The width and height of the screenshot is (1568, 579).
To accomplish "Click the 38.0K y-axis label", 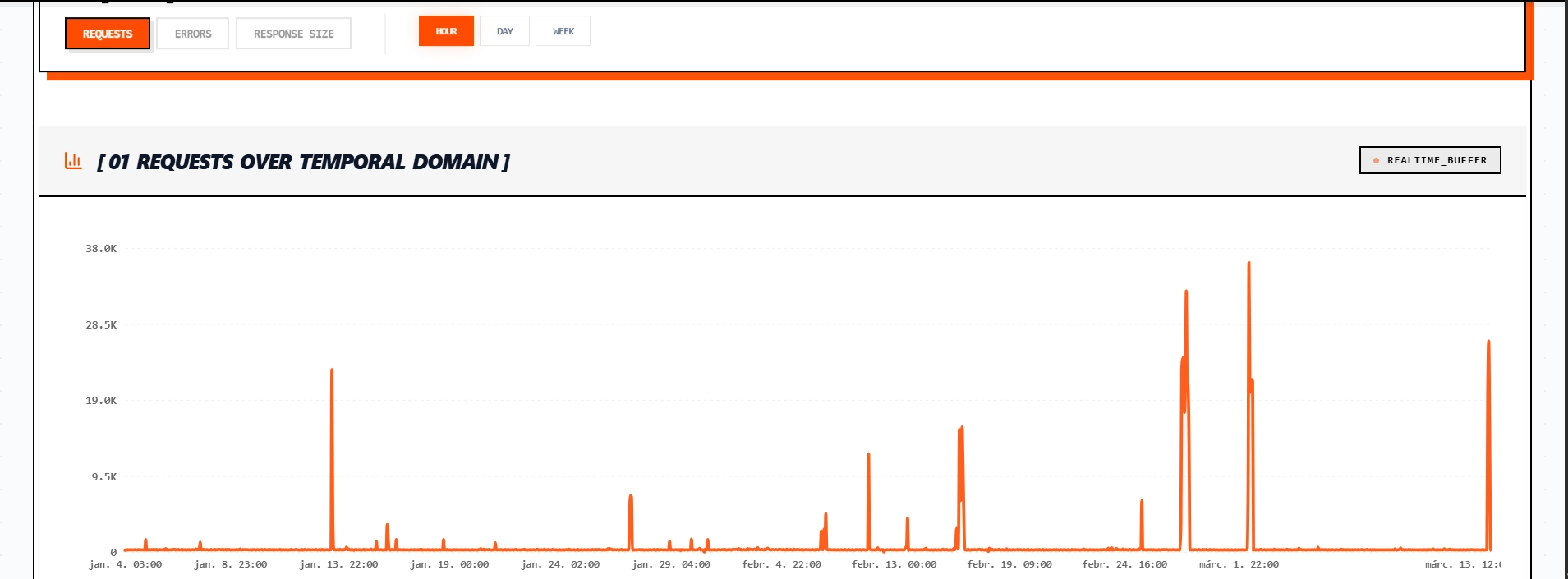I will point(101,249).
